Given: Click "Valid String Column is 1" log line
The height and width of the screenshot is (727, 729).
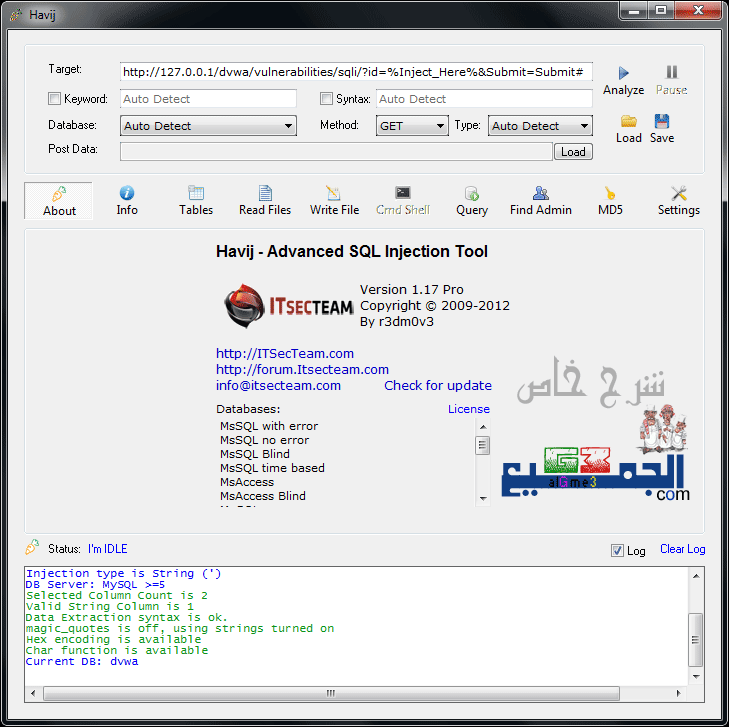Looking at the screenshot, I should (x=110, y=607).
